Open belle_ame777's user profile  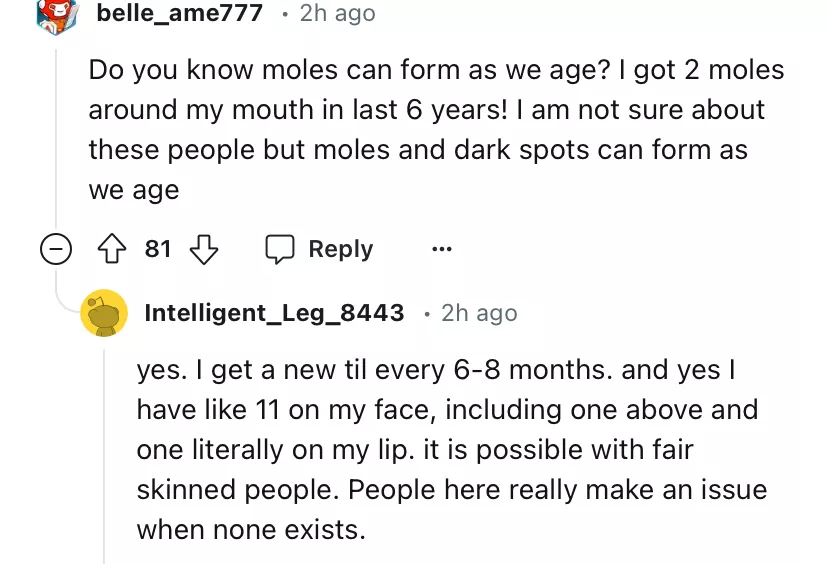click(x=180, y=13)
